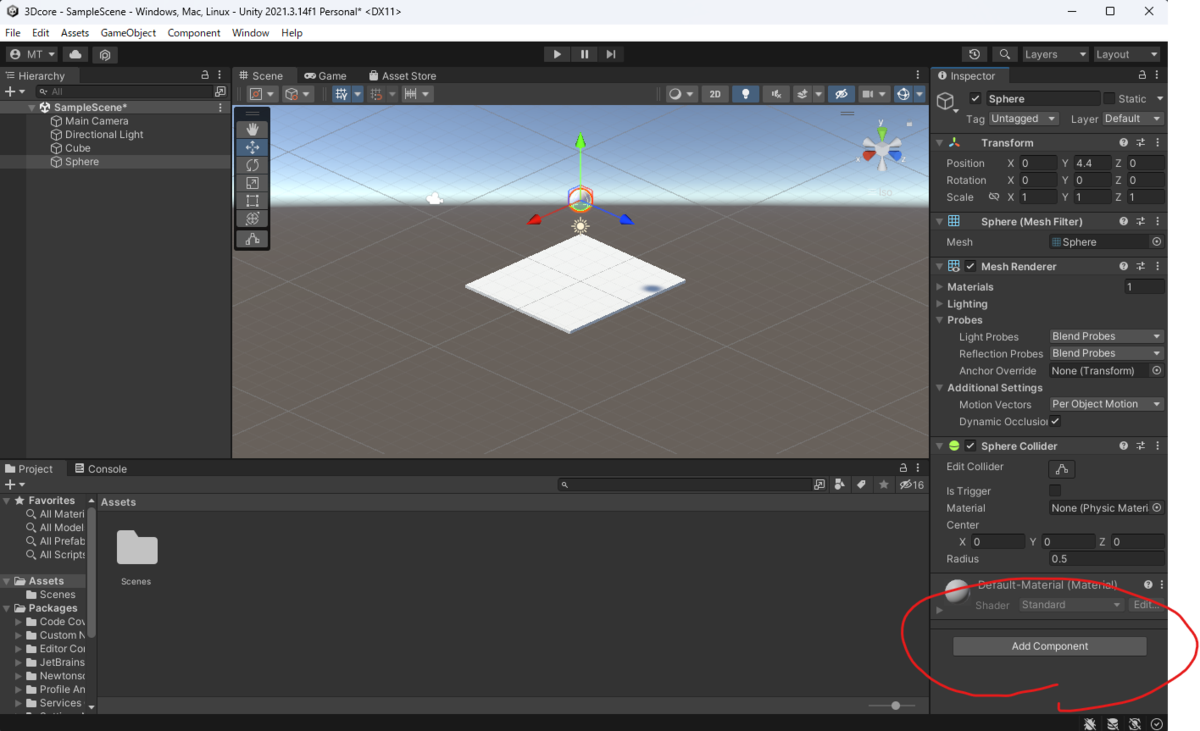Image resolution: width=1200 pixels, height=731 pixels.
Task: Switch to the Console tab
Action: point(100,469)
